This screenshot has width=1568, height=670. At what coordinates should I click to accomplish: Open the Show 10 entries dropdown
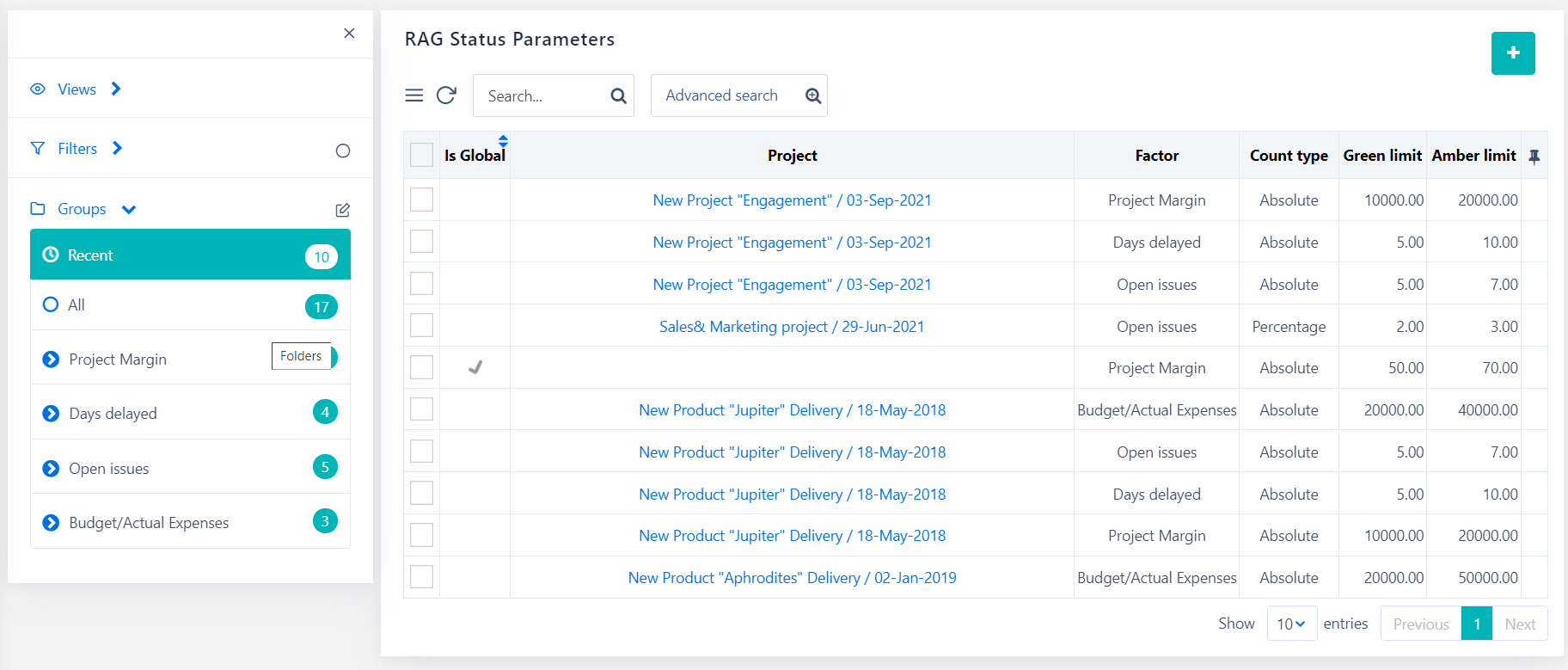tap(1290, 624)
